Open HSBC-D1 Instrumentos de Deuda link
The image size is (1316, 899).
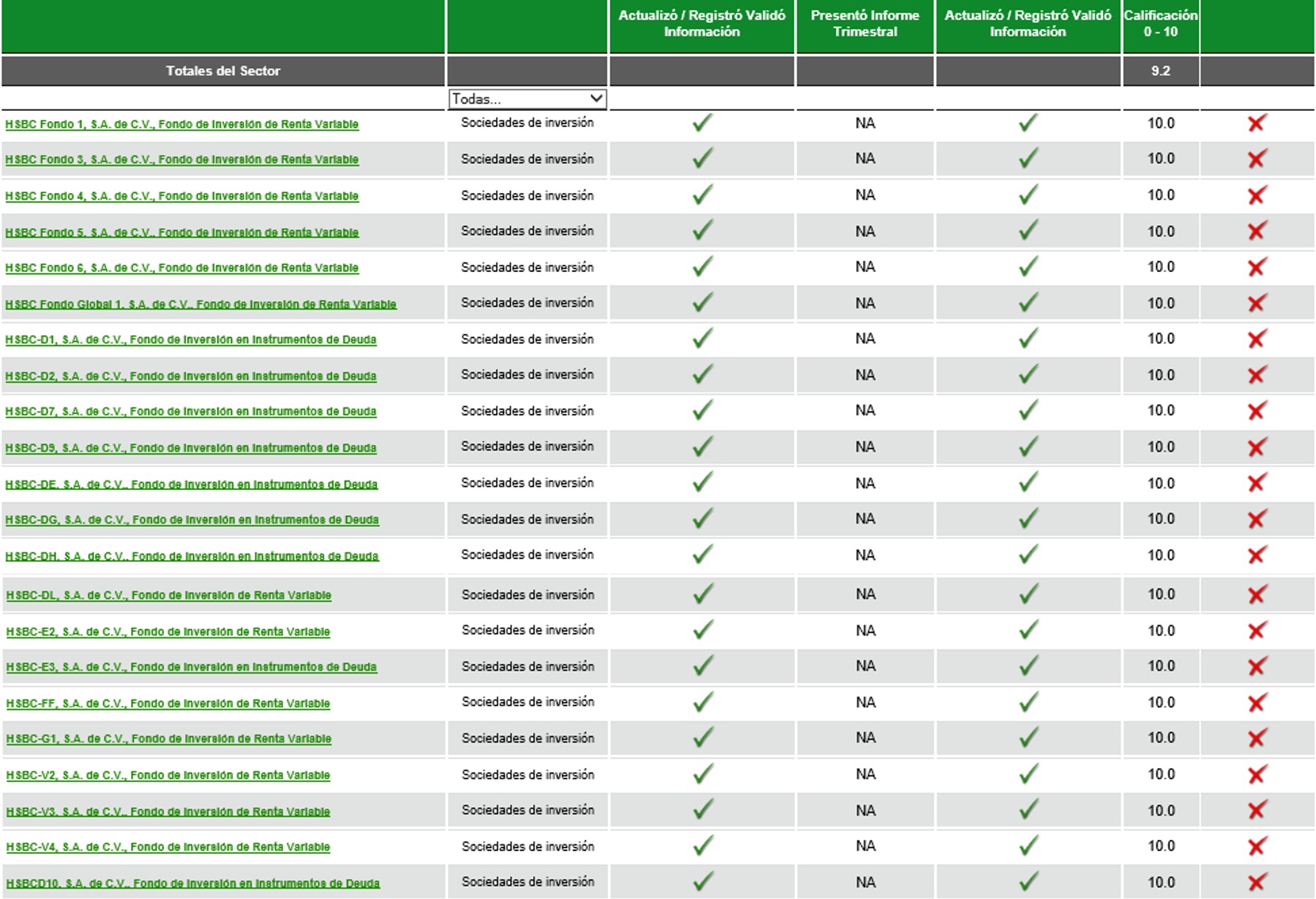[191, 340]
